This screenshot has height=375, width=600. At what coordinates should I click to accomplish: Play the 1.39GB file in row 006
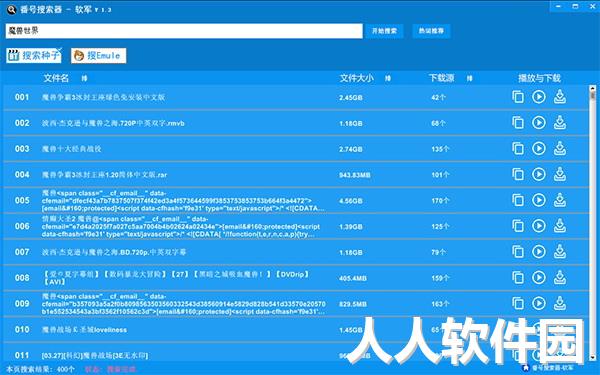539,226
